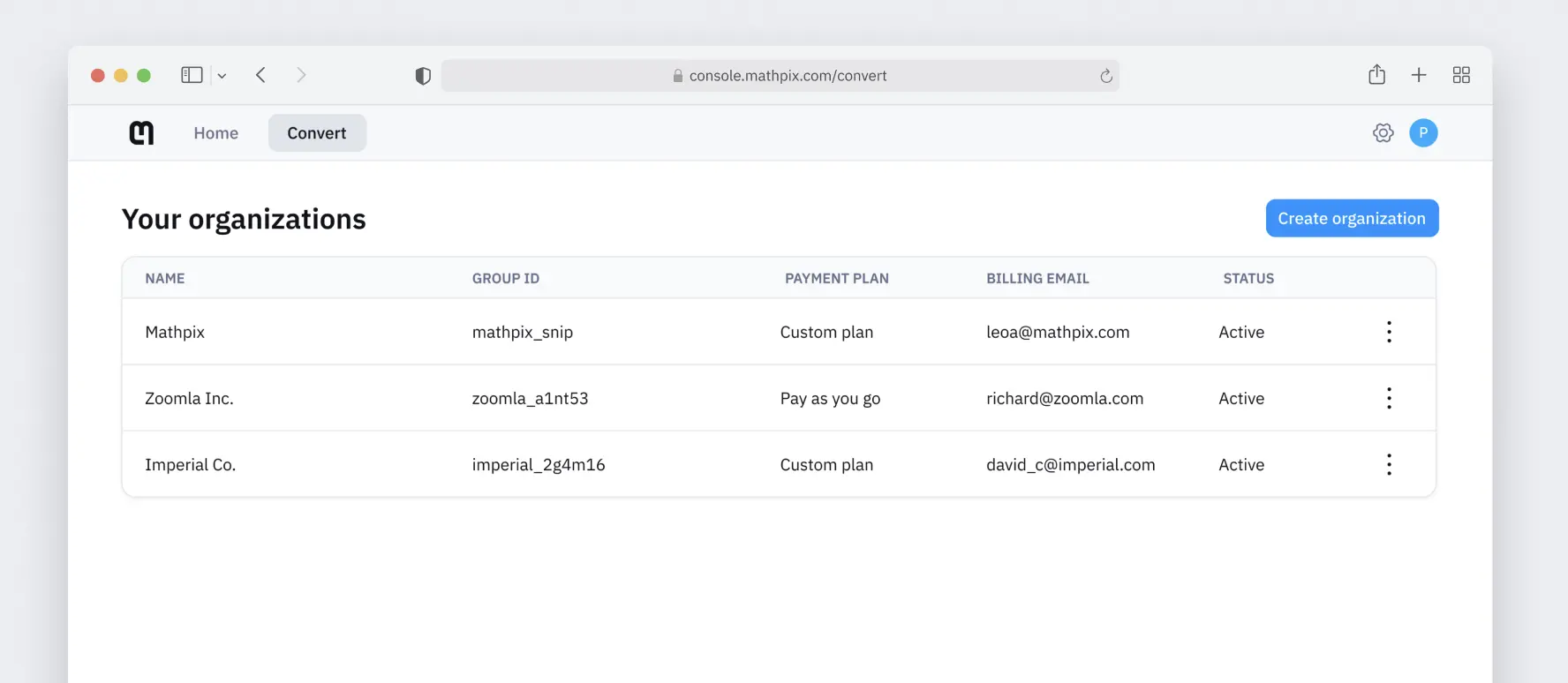
Task: Click group ID zoomla_a1nt53
Action: pos(530,398)
